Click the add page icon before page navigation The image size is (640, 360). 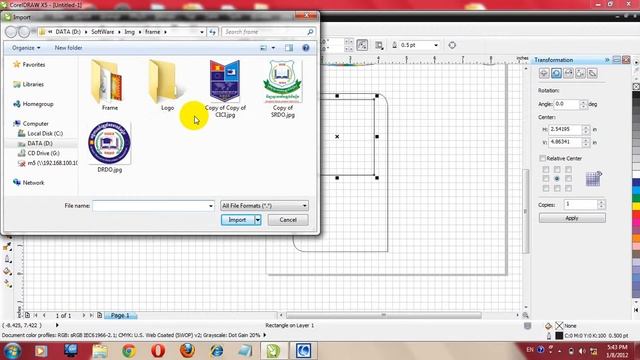[x=27, y=315]
